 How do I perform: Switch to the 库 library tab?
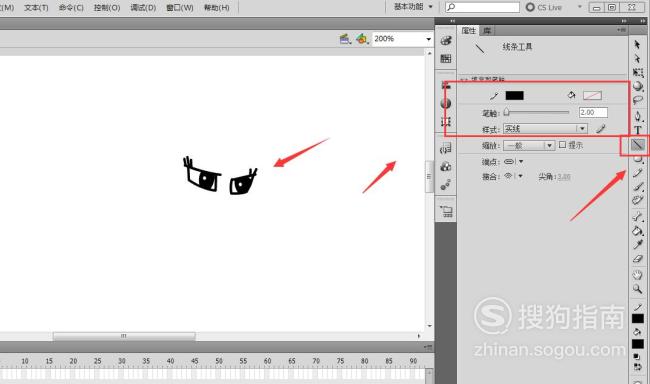pyautogui.click(x=487, y=31)
